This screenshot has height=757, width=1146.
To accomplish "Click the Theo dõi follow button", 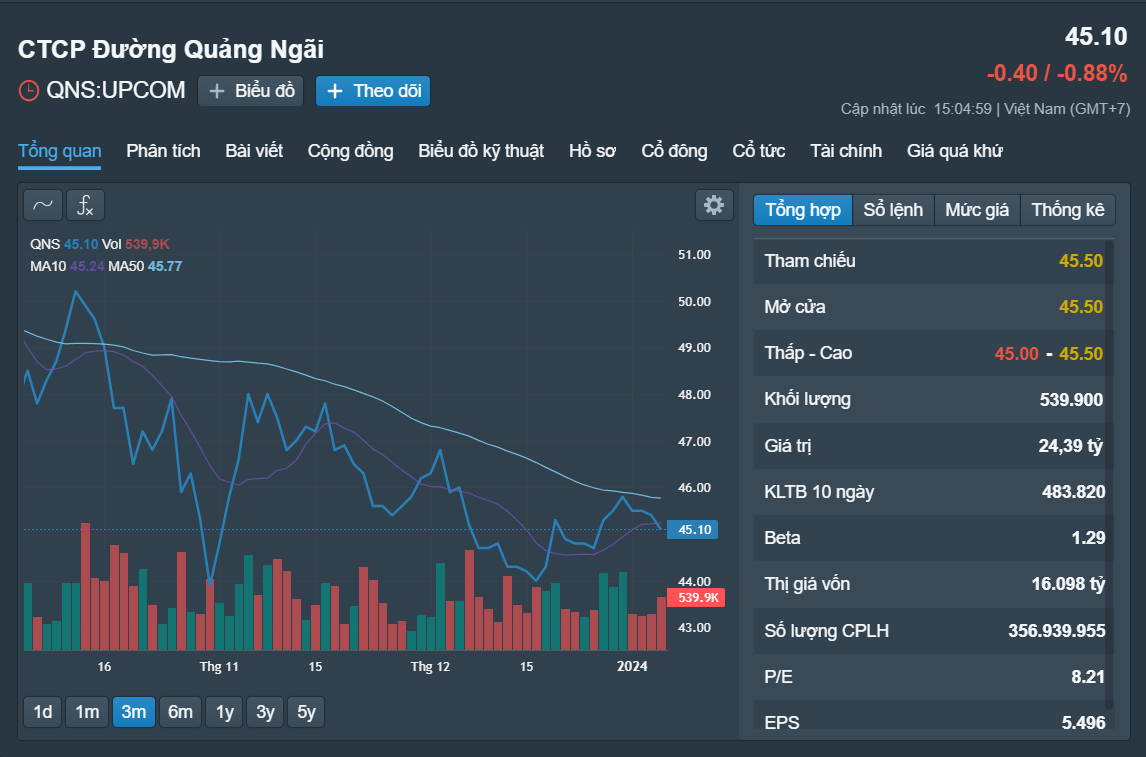I will tap(373, 91).
